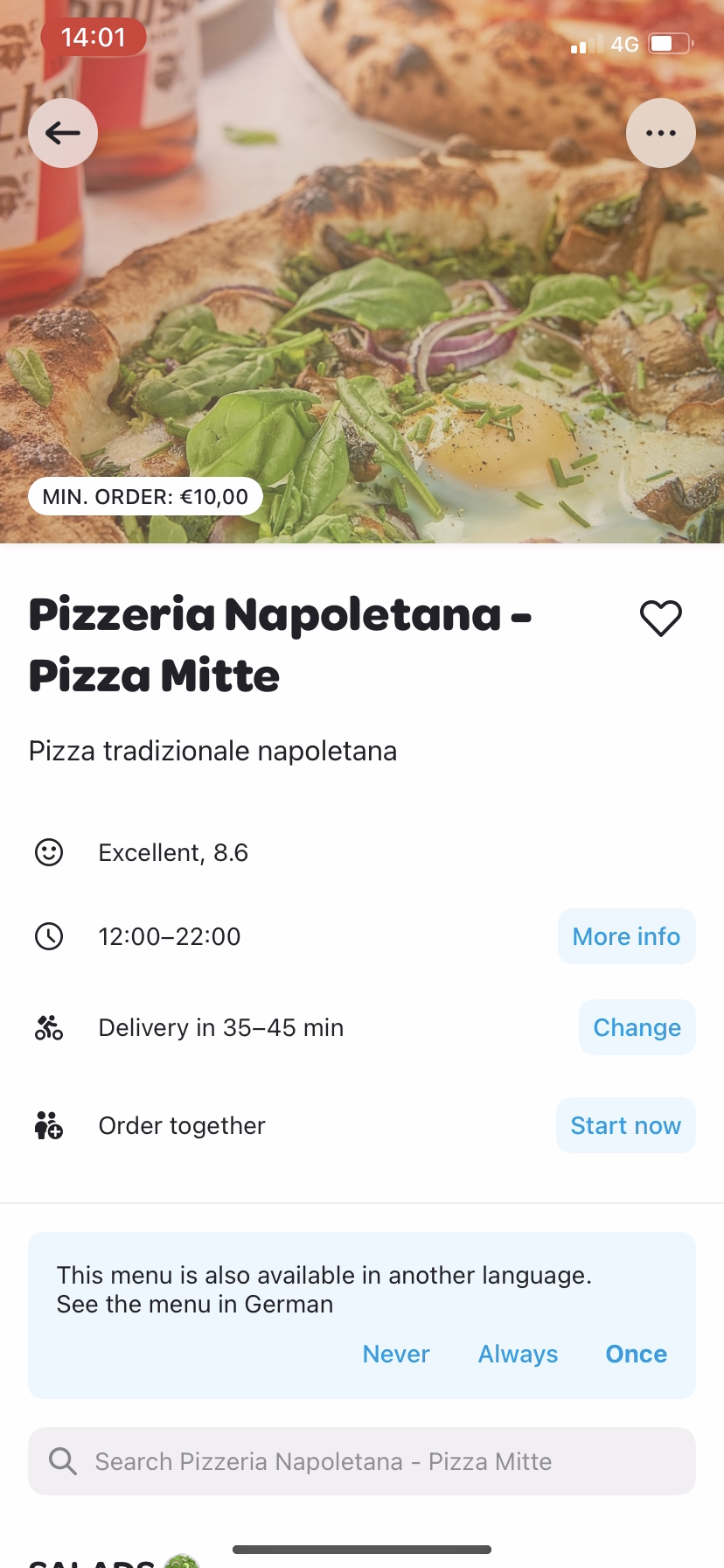Viewport: 724px width, 1568px height.
Task: Tap the back arrow button
Action: pyautogui.click(x=63, y=133)
